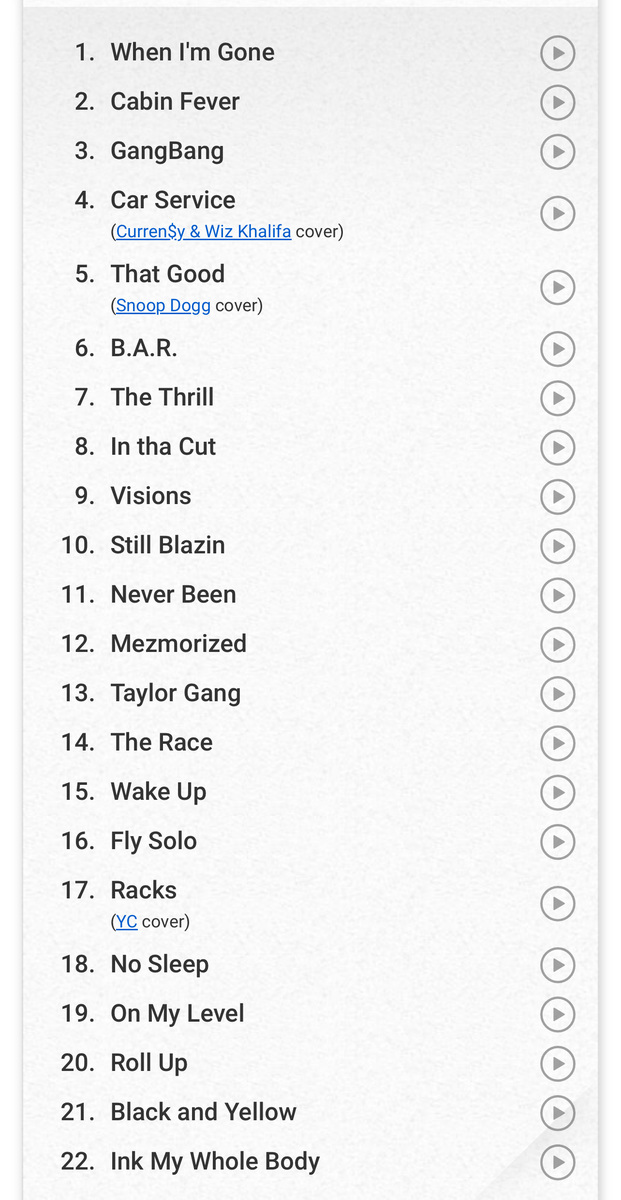Open the Snoop Dogg artist link
The width and height of the screenshot is (621, 1200).
(163, 306)
